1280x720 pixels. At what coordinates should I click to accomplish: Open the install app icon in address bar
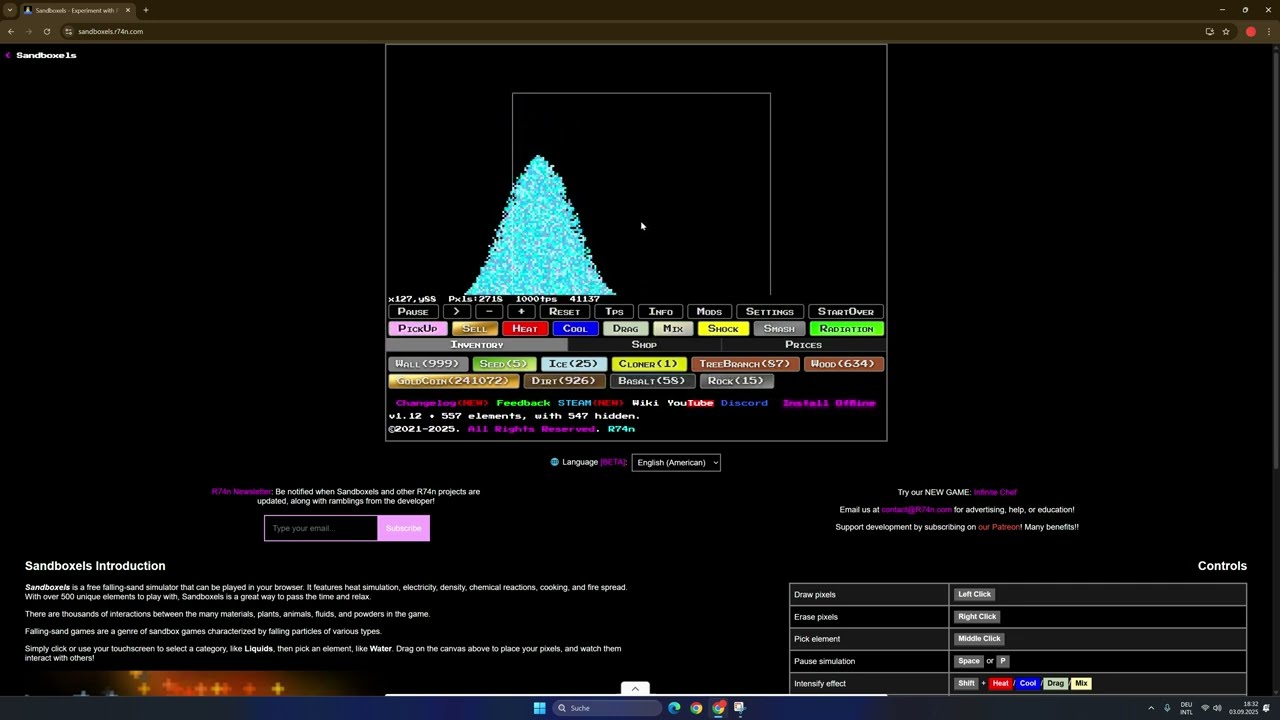pyautogui.click(x=1209, y=31)
